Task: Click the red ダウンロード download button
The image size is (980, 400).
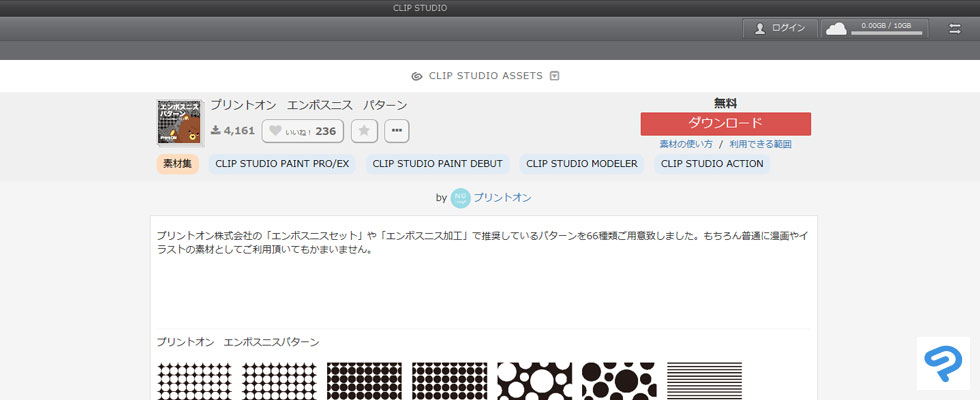Action: pyautogui.click(x=726, y=124)
